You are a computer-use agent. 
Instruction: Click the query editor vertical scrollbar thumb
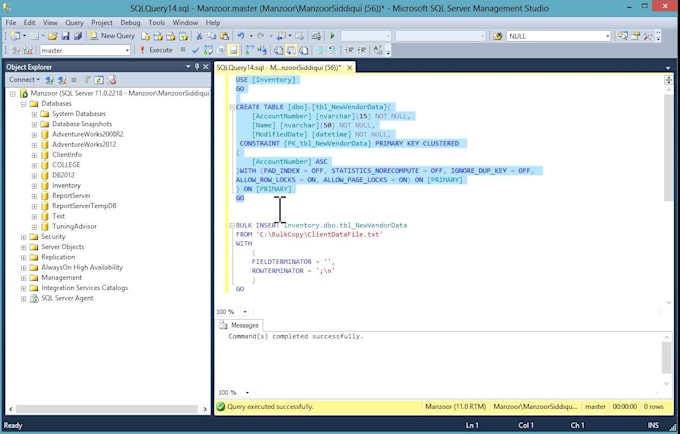coord(668,147)
